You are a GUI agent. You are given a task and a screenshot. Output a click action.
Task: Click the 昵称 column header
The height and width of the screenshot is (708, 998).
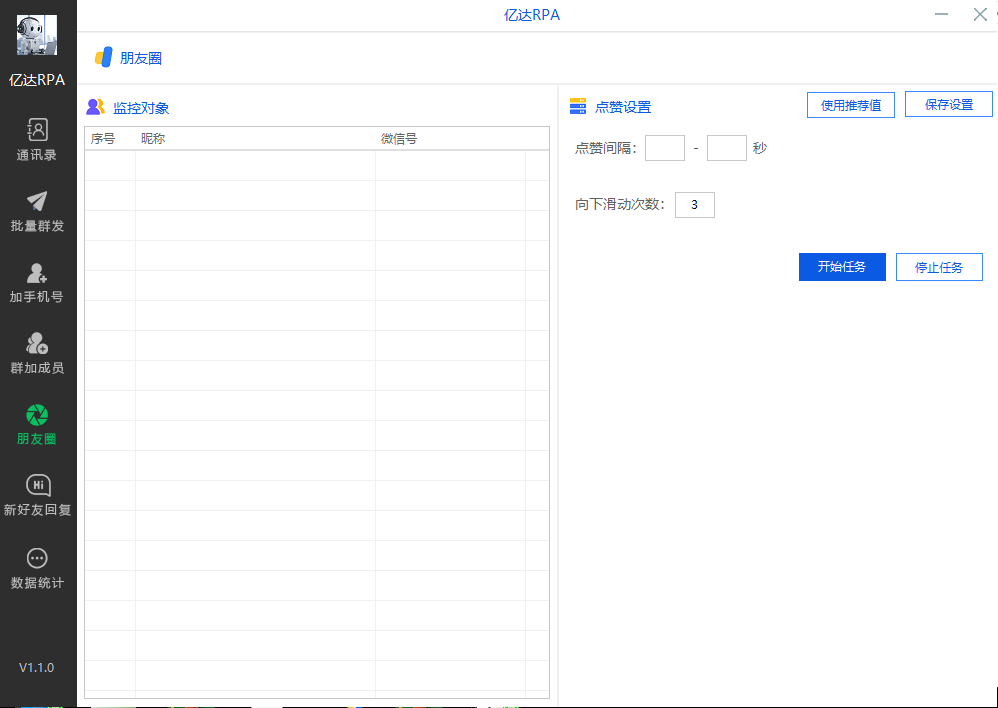[x=153, y=139]
